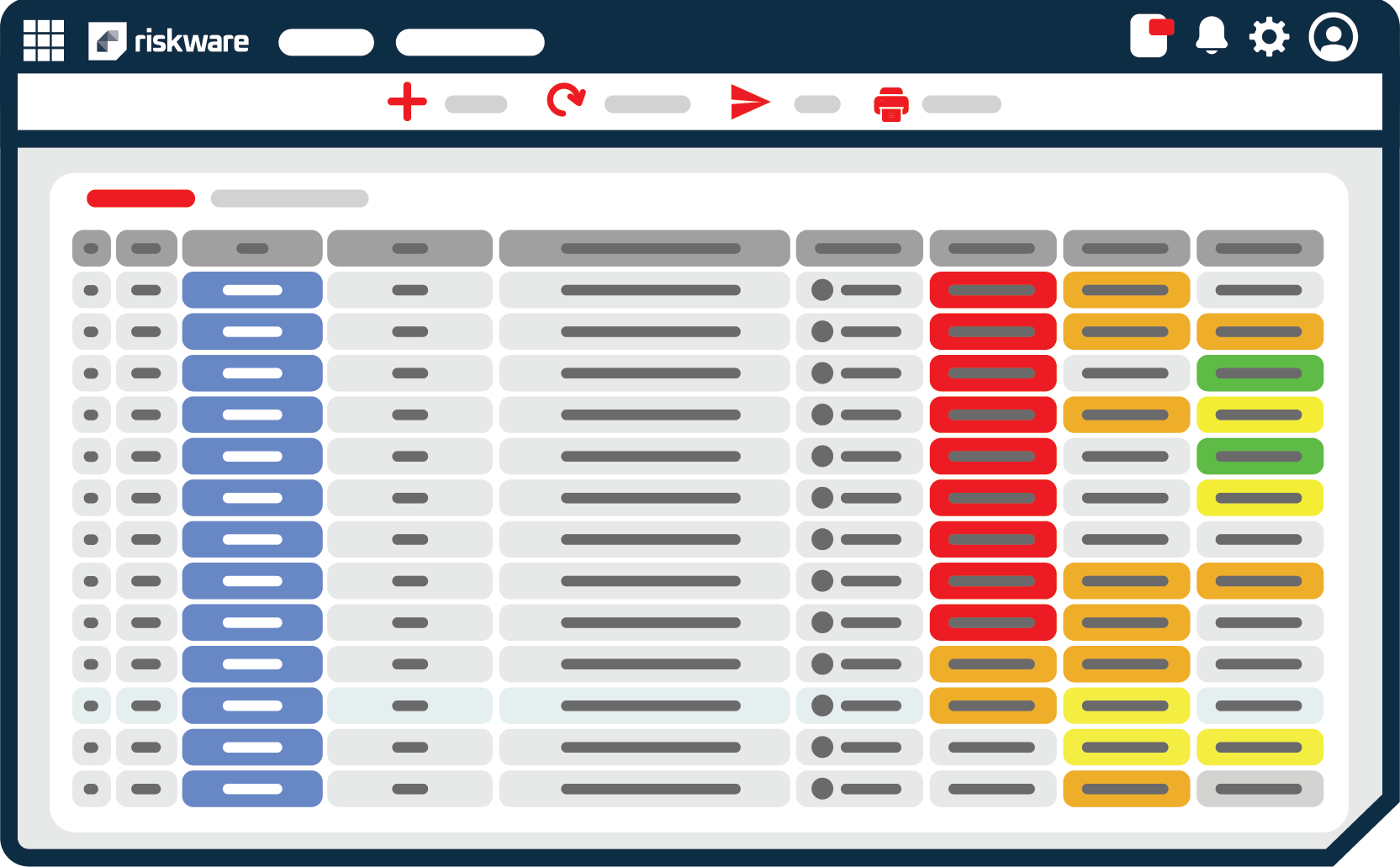Open the clipboard panel icon at top right

1150,37
